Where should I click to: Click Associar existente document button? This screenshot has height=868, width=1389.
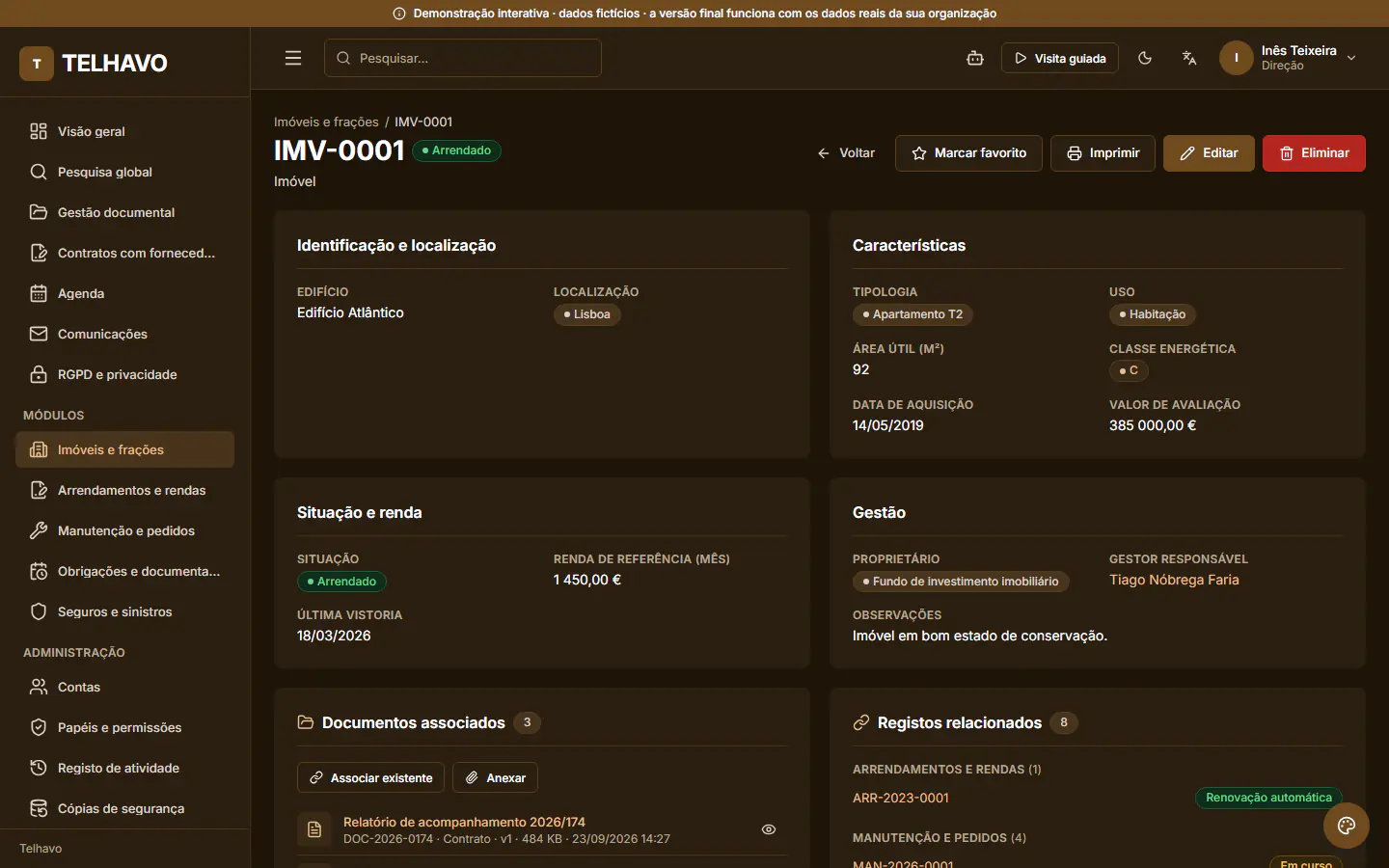click(370, 777)
